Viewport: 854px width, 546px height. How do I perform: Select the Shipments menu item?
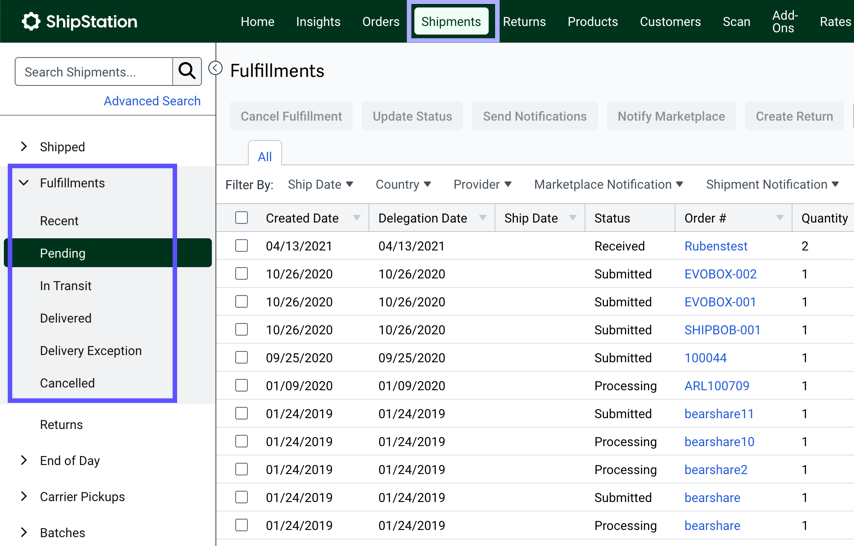[451, 22]
